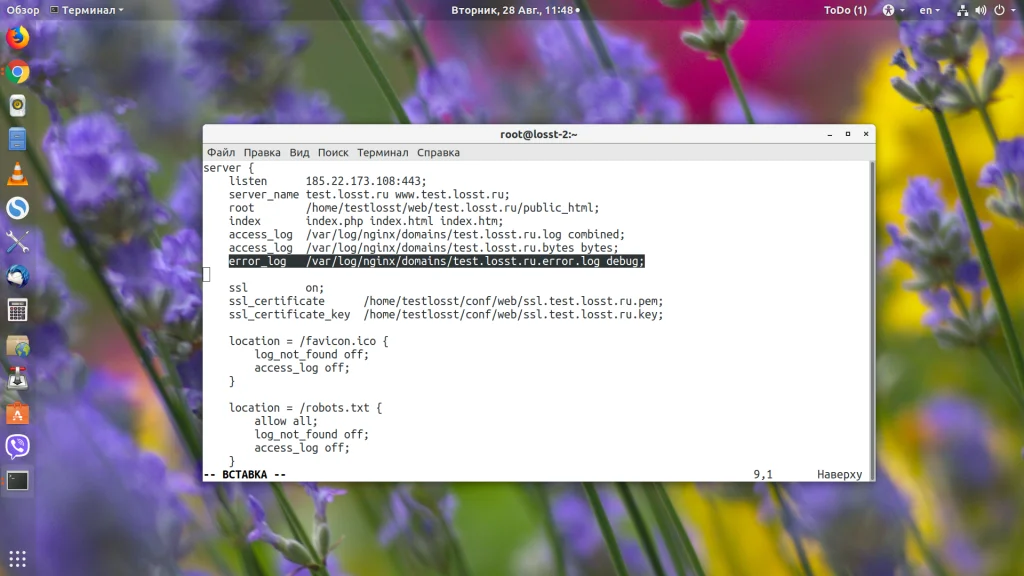
Task: Click the access_log line ending in combined
Action: tap(426, 234)
